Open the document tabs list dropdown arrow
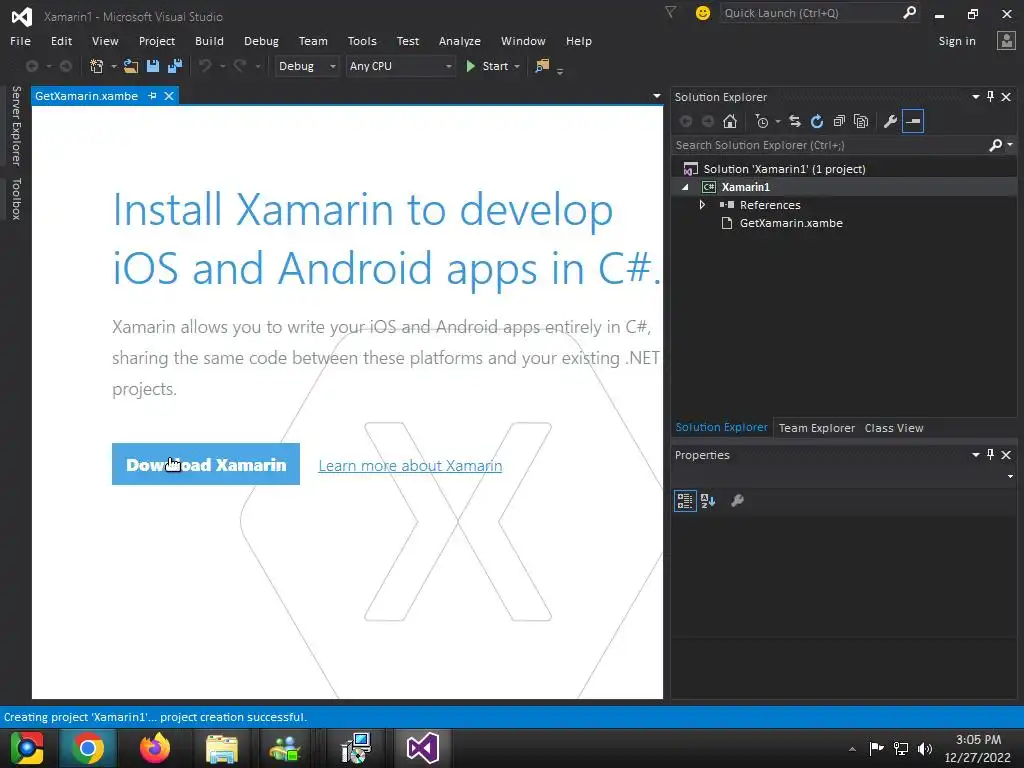This screenshot has height=768, width=1024. coord(656,96)
